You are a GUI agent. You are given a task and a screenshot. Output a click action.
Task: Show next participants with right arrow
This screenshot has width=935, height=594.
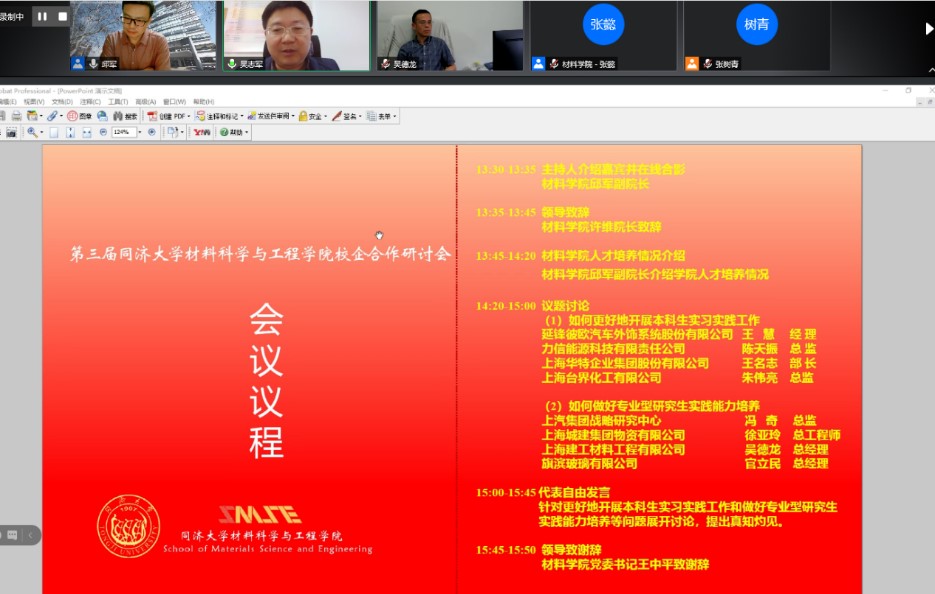click(x=929, y=29)
